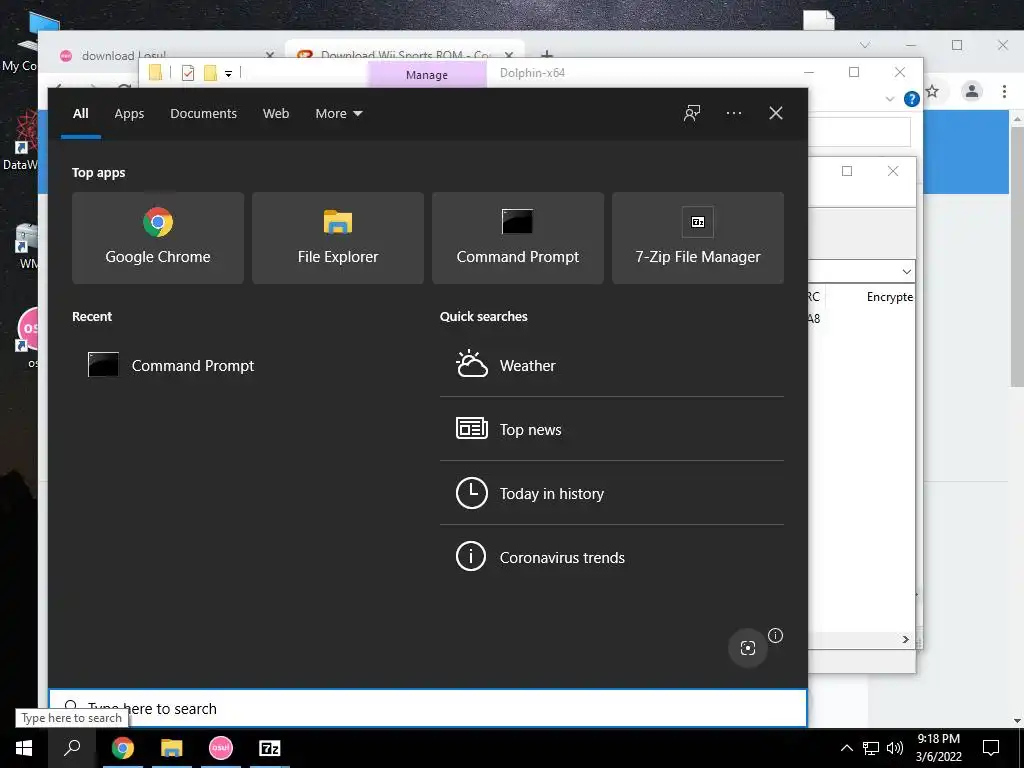Switch to Download Wii Sports ROM tab
Image resolution: width=1024 pixels, height=768 pixels.
pos(405,54)
